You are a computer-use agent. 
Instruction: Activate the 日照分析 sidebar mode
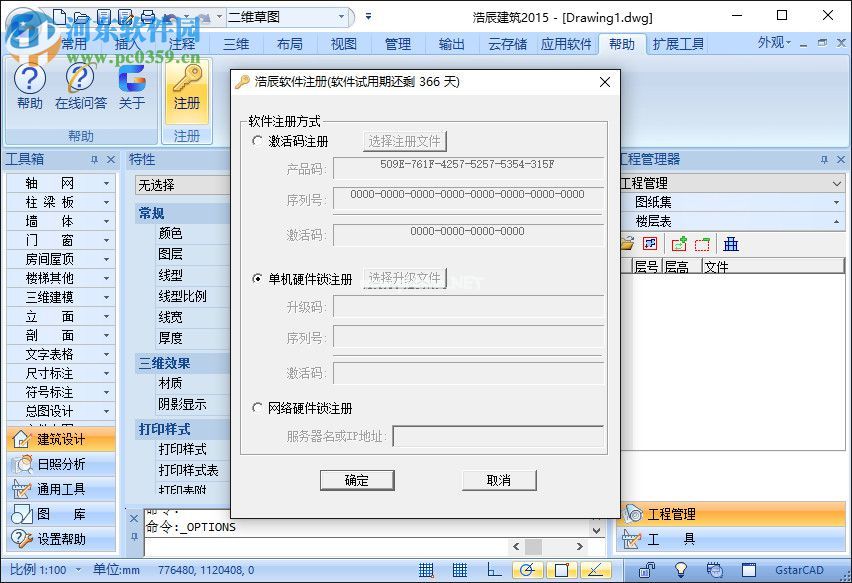pyautogui.click(x=60, y=464)
